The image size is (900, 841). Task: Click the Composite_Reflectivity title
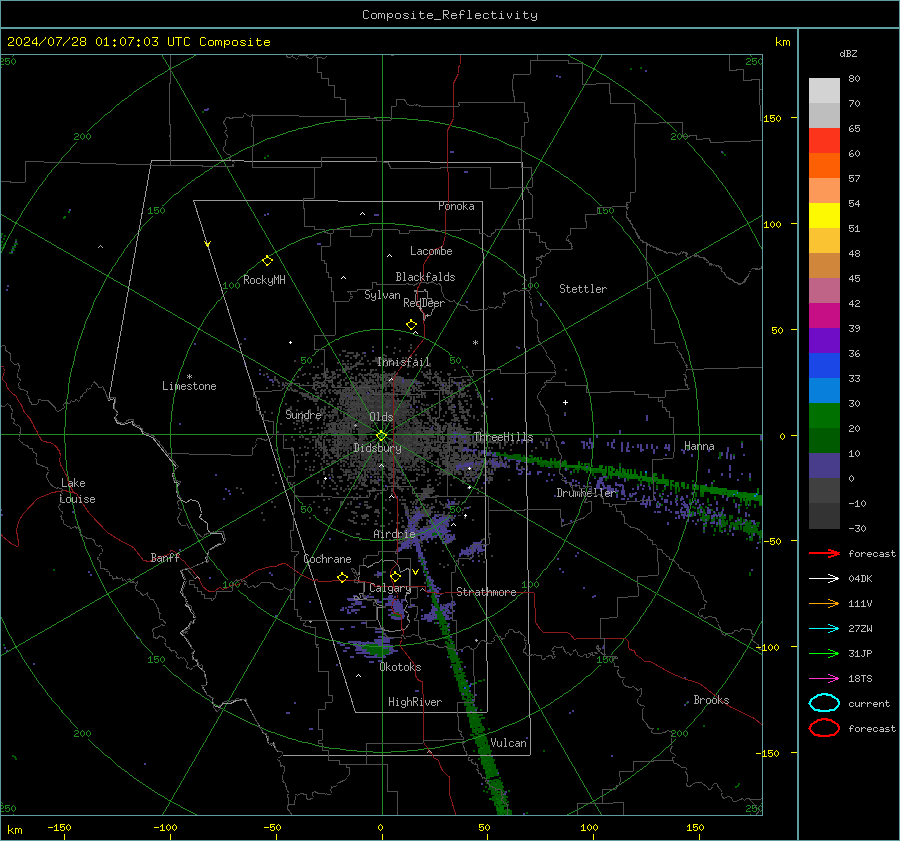[450, 15]
